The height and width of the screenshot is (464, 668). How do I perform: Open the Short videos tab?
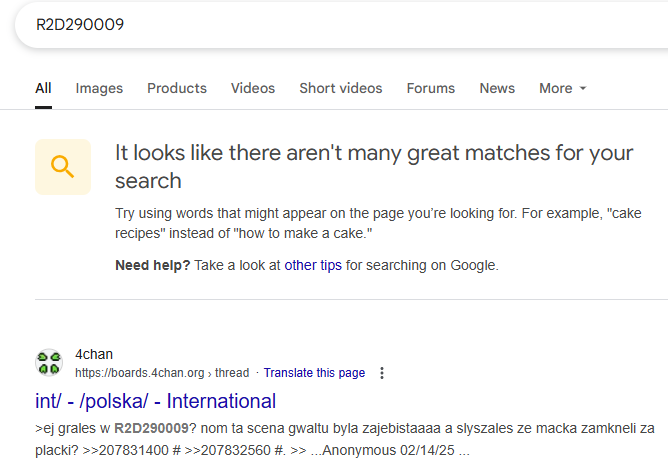click(x=341, y=88)
